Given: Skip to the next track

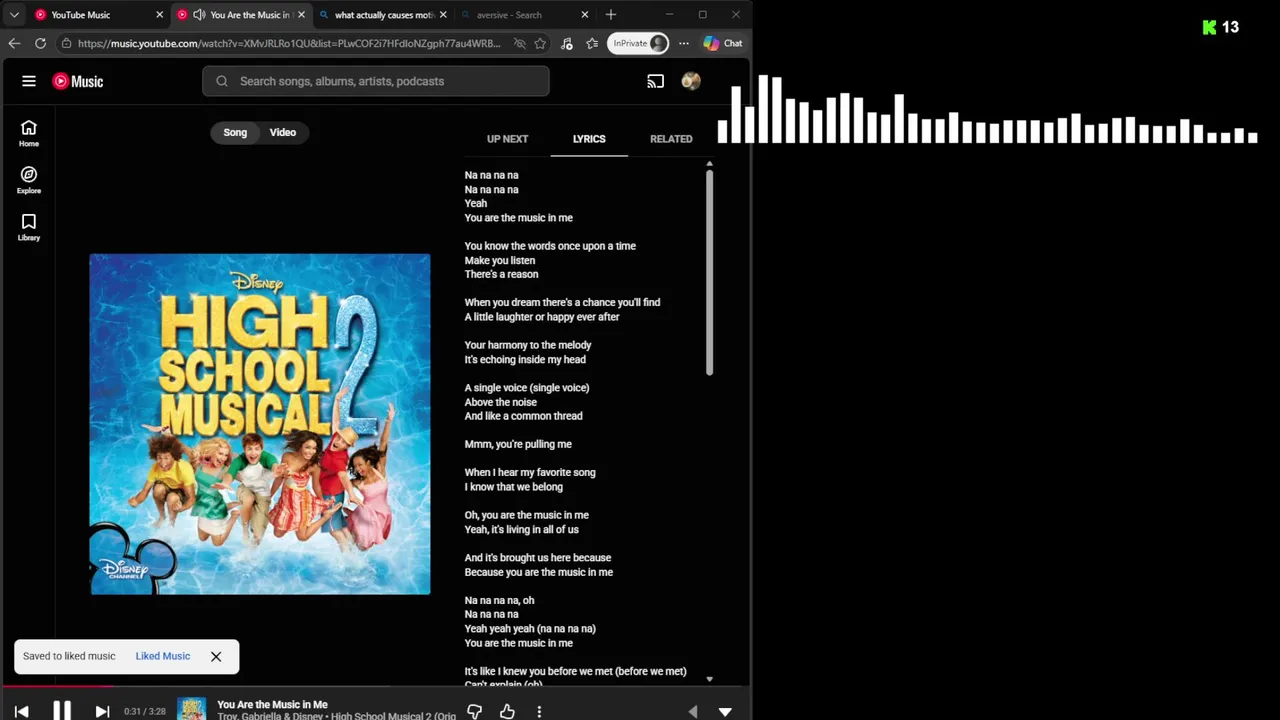Looking at the screenshot, I should tap(102, 711).
